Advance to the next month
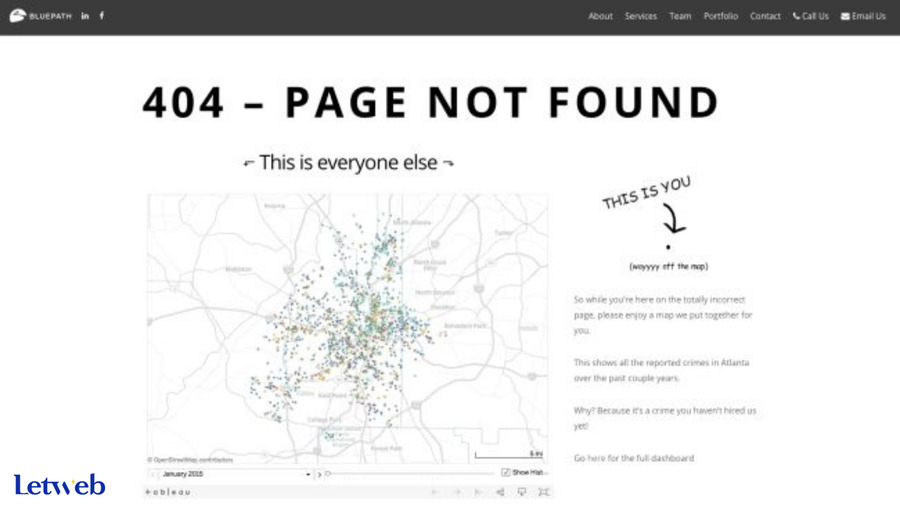The width and height of the screenshot is (900, 507). tap(319, 474)
